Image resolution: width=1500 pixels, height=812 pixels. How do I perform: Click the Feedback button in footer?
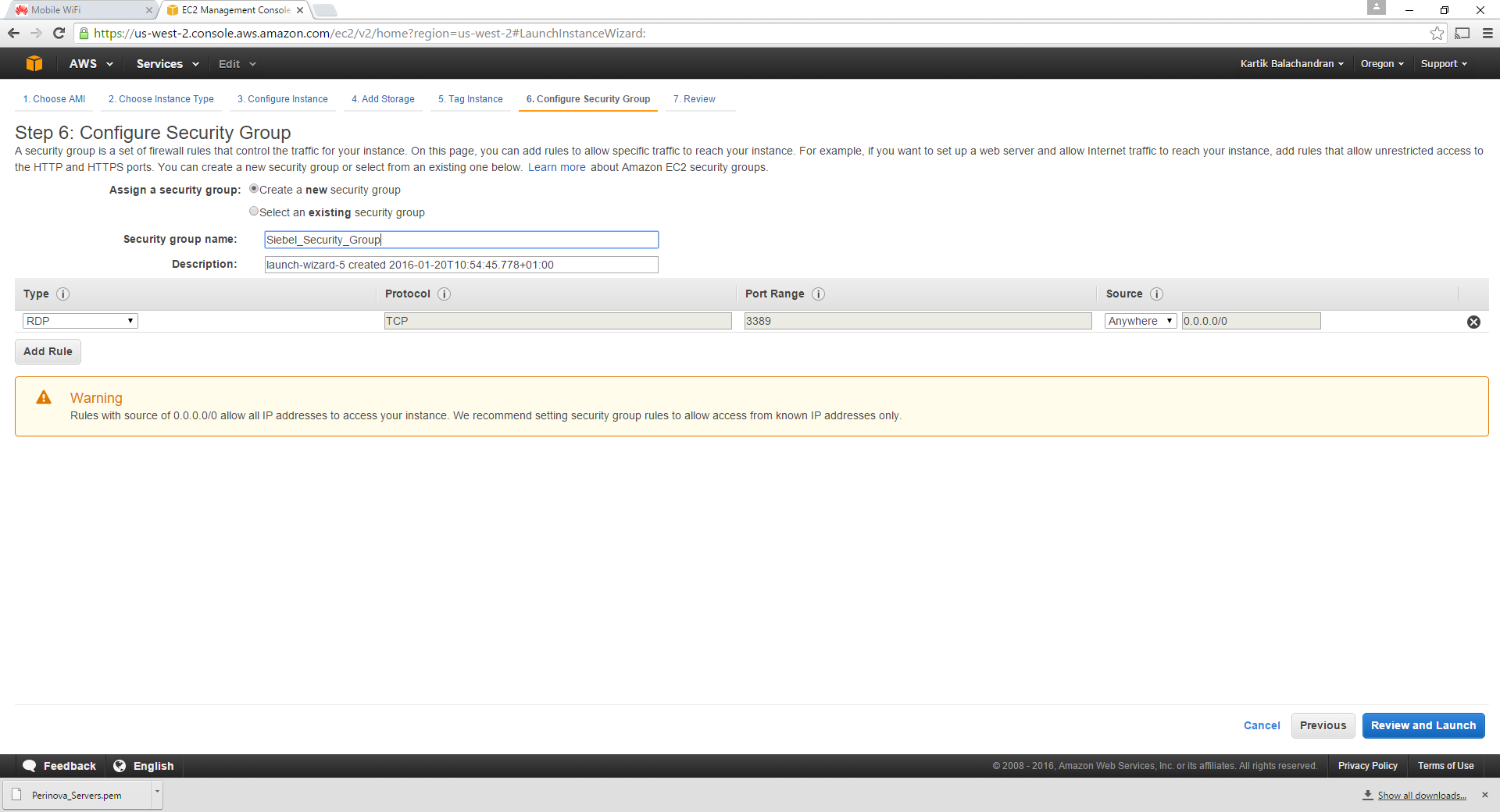point(60,766)
